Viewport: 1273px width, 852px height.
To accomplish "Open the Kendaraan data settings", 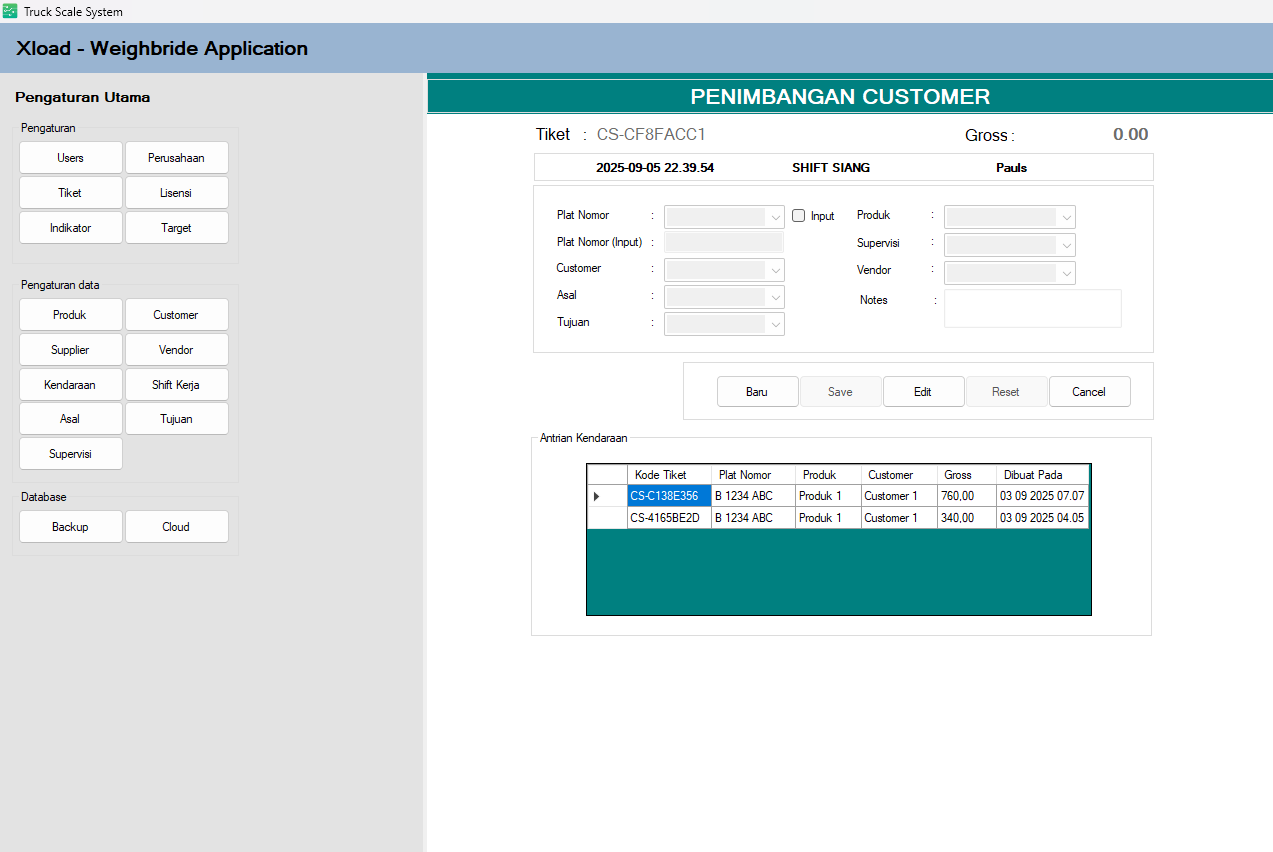I will [x=70, y=385].
